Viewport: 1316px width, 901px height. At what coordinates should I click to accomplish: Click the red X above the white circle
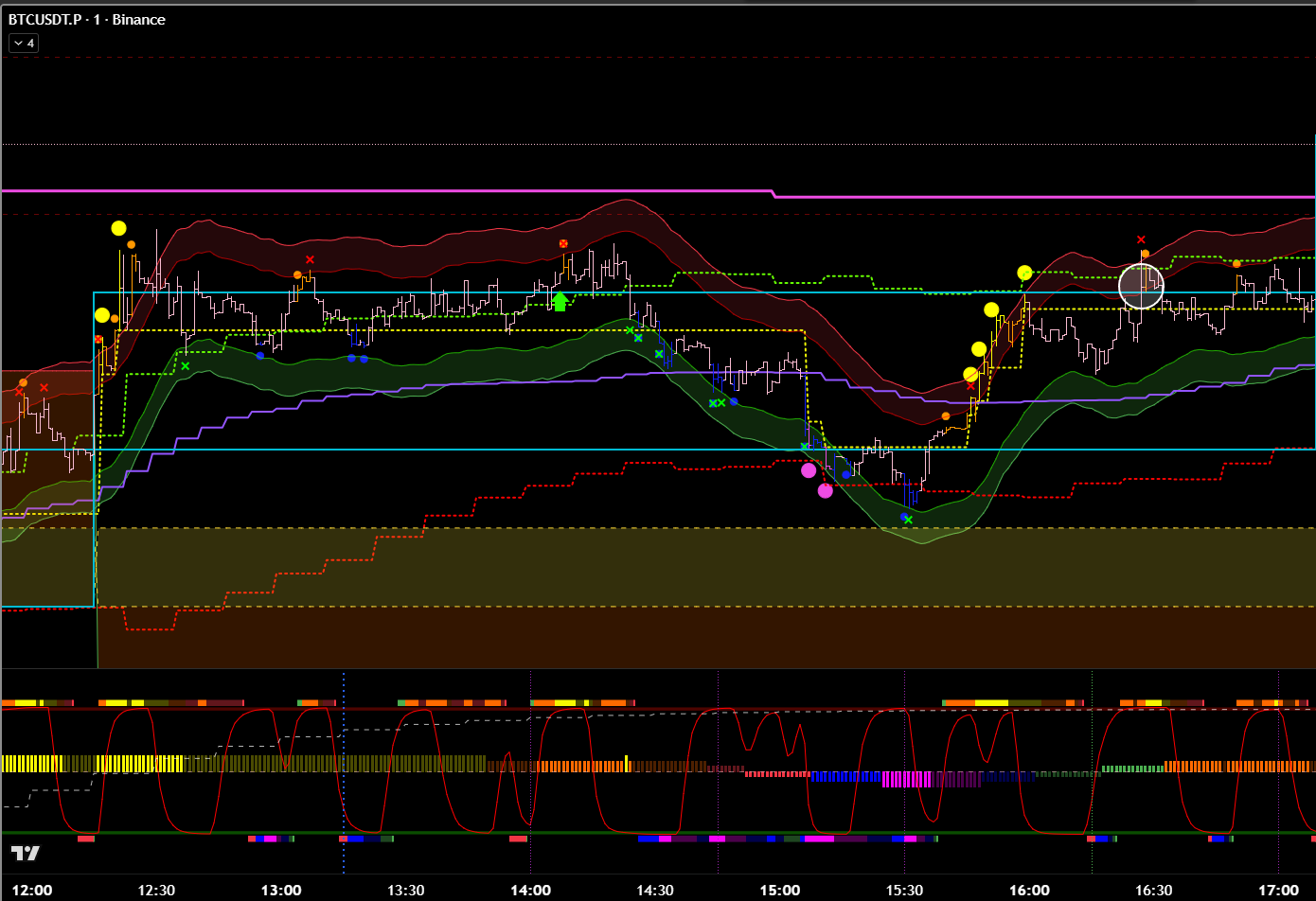(1141, 240)
